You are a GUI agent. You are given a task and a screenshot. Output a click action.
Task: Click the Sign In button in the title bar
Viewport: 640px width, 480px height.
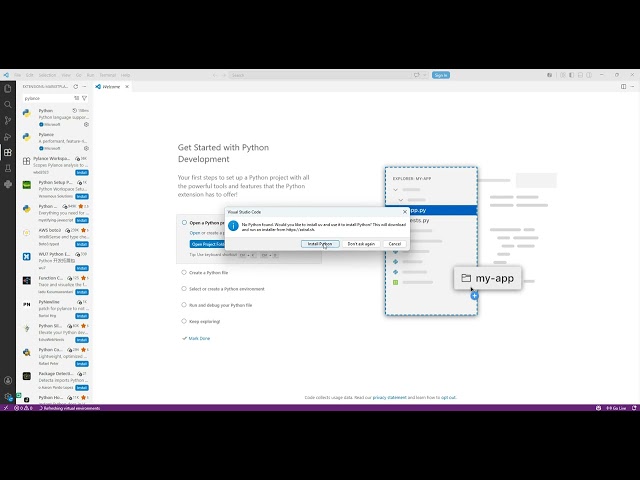[x=441, y=75]
